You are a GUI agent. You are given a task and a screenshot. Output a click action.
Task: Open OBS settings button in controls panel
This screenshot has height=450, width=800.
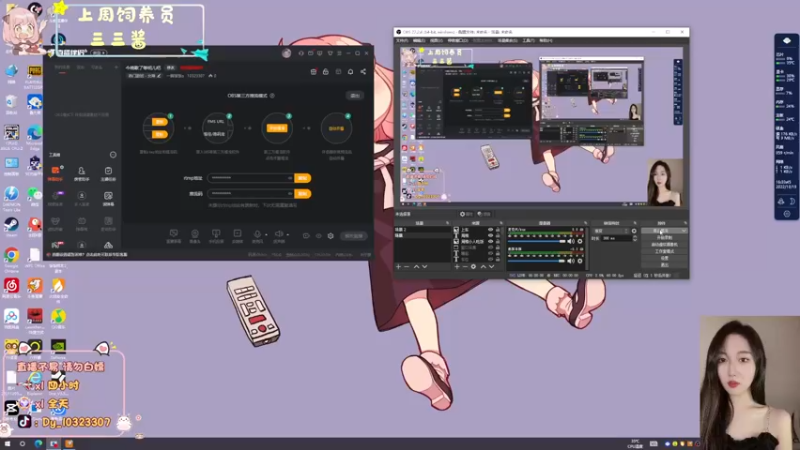tap(664, 258)
